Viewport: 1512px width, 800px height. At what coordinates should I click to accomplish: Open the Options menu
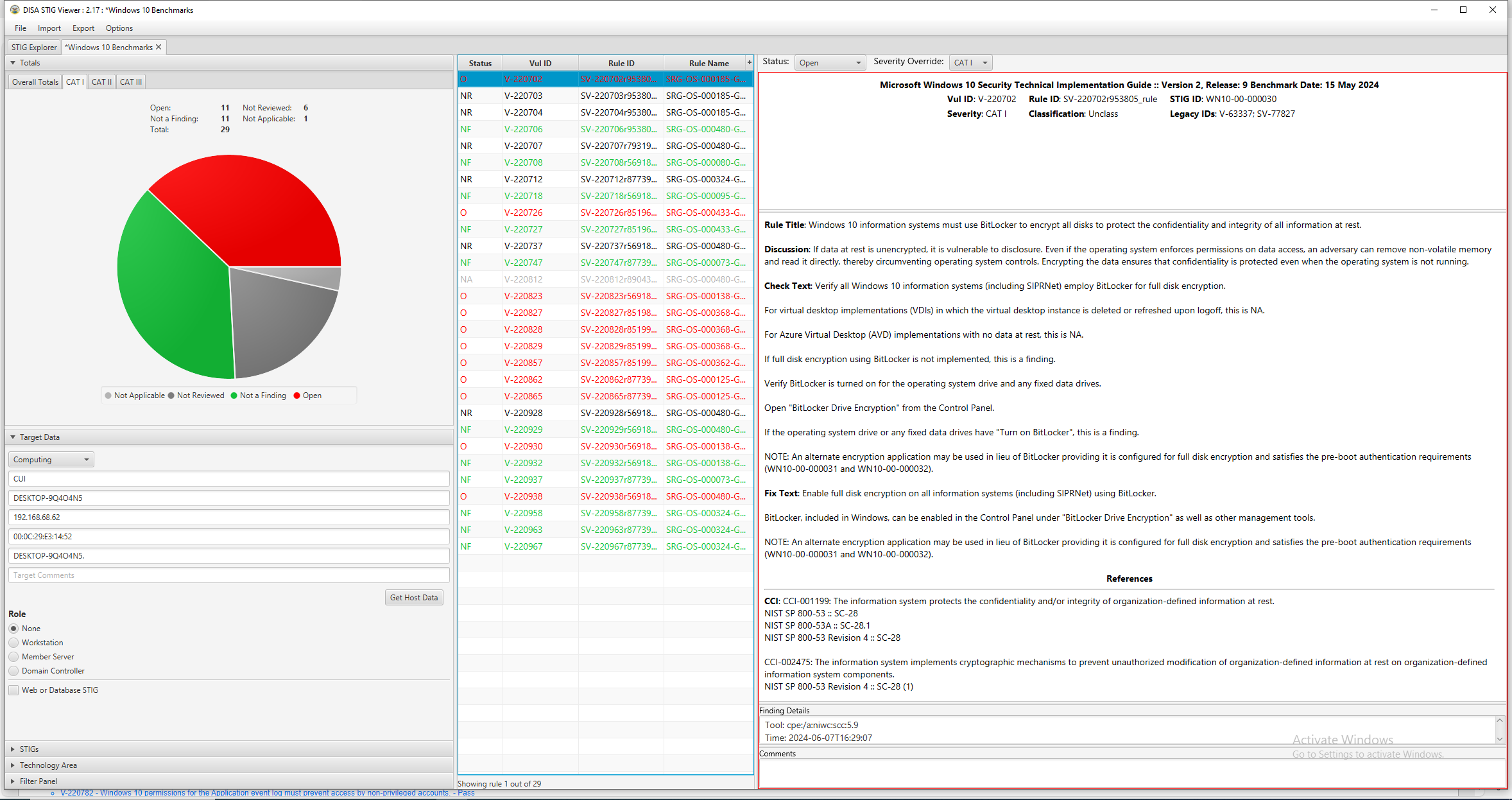[119, 28]
